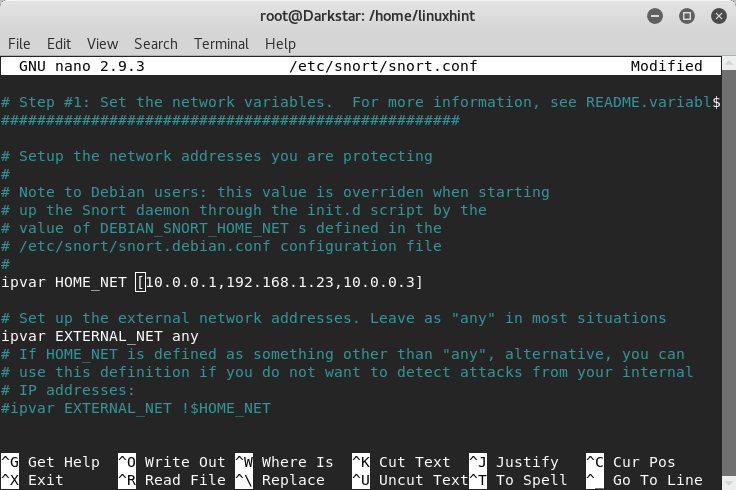Open the File menu
Image resolution: width=736 pixels, height=490 pixels.
click(19, 44)
